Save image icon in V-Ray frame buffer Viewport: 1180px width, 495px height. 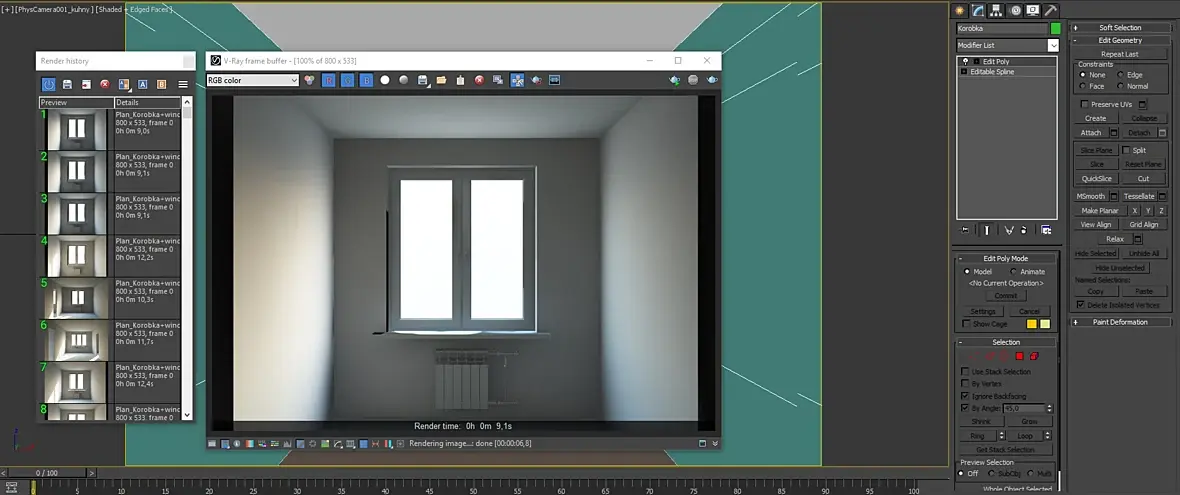422,80
